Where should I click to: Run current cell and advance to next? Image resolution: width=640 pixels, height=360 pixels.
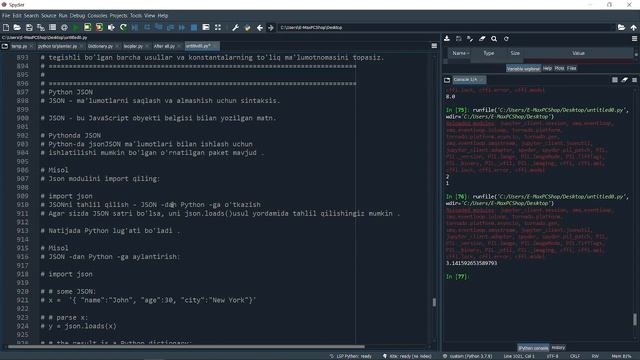tap(99, 27)
